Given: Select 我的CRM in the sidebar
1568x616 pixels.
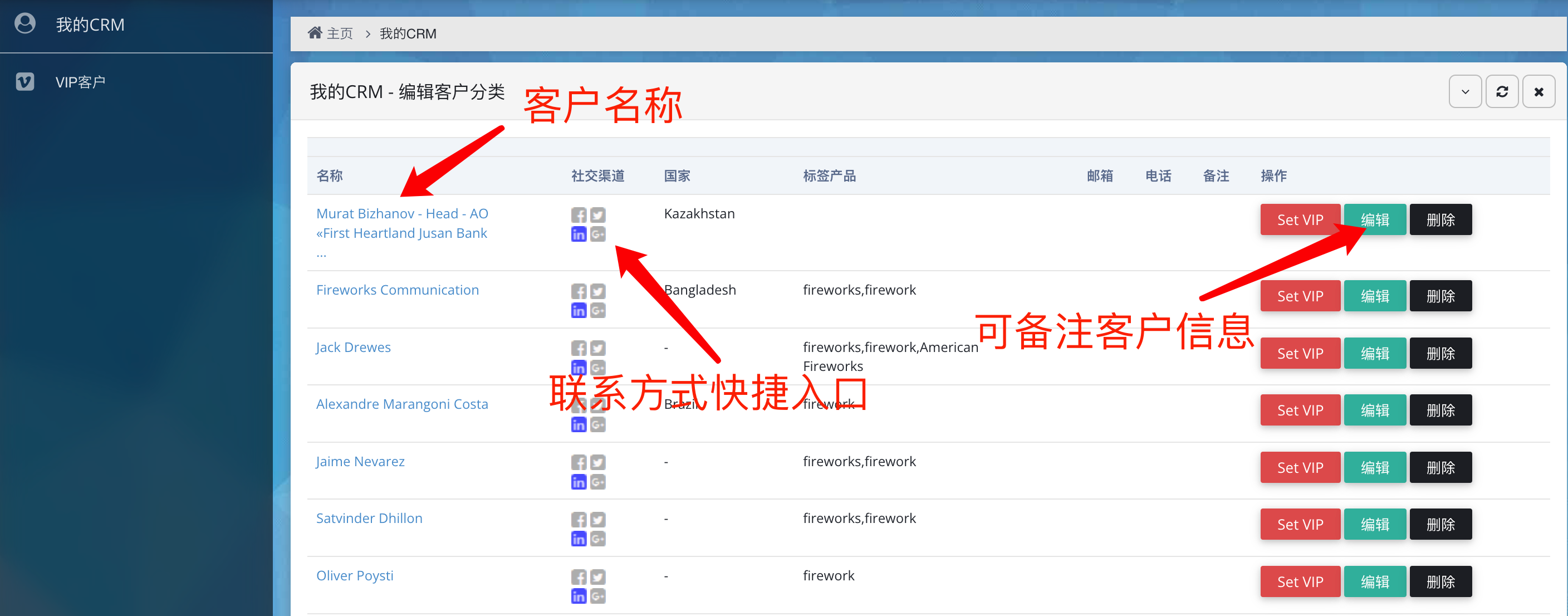Looking at the screenshot, I should [90, 25].
